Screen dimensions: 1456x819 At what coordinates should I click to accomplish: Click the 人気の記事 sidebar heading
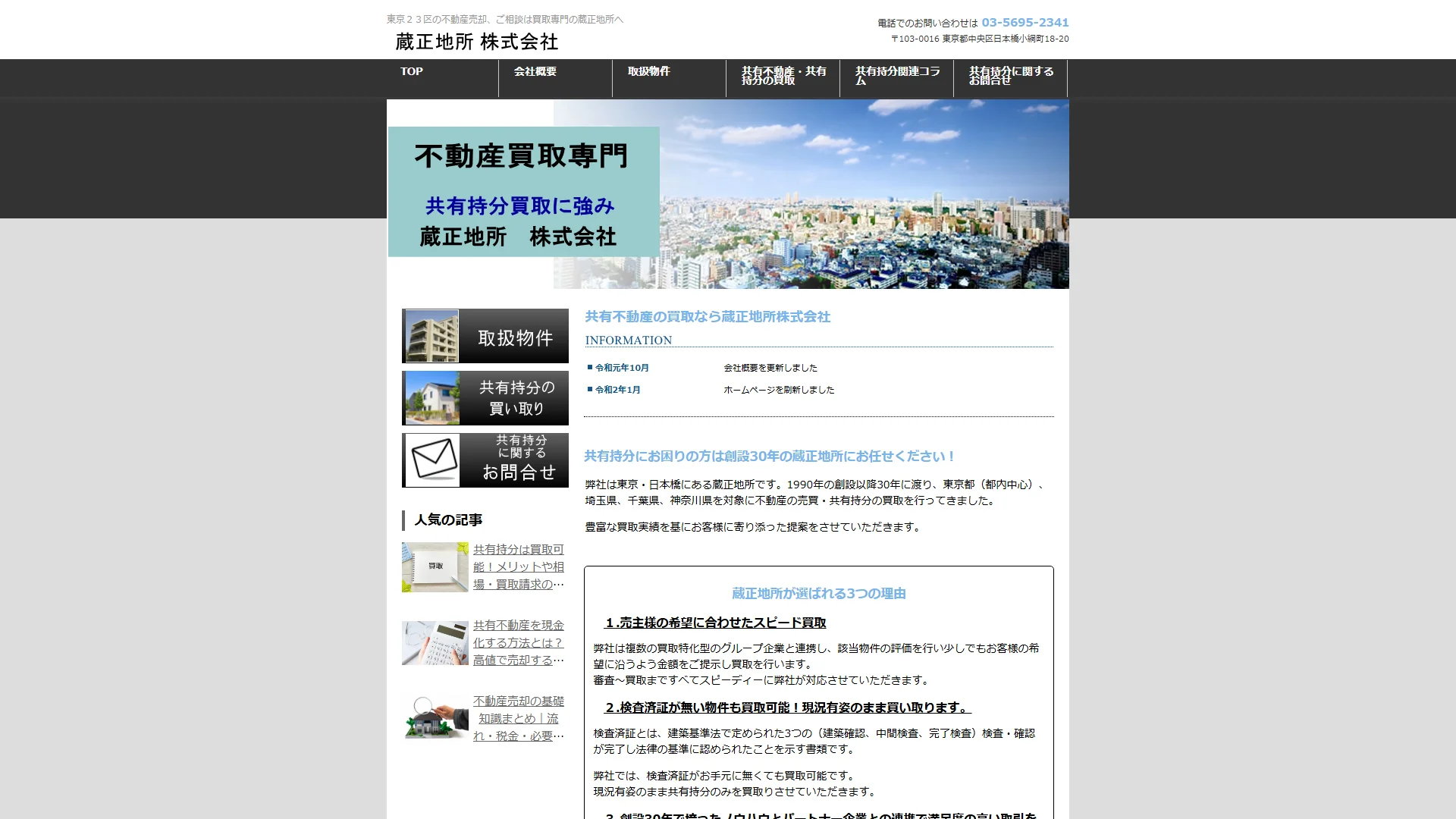pos(448,520)
